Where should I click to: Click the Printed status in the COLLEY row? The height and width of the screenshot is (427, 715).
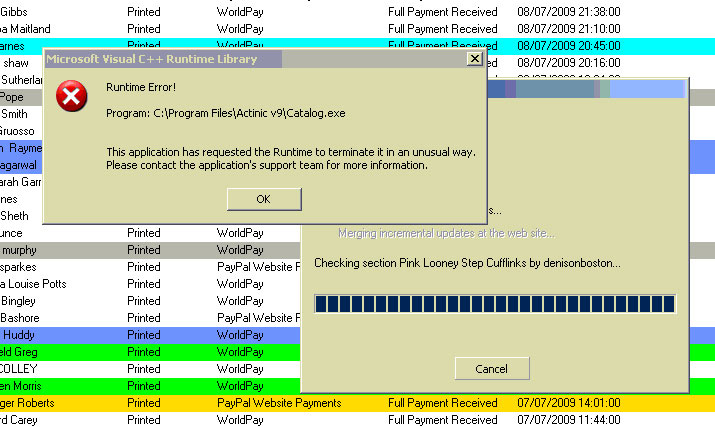(x=143, y=369)
